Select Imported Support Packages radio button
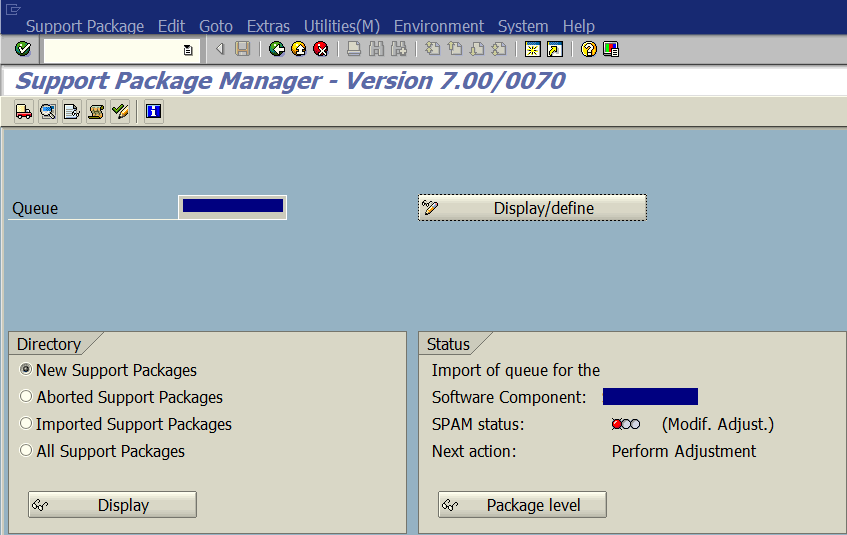This screenshot has height=535, width=847. [25, 423]
